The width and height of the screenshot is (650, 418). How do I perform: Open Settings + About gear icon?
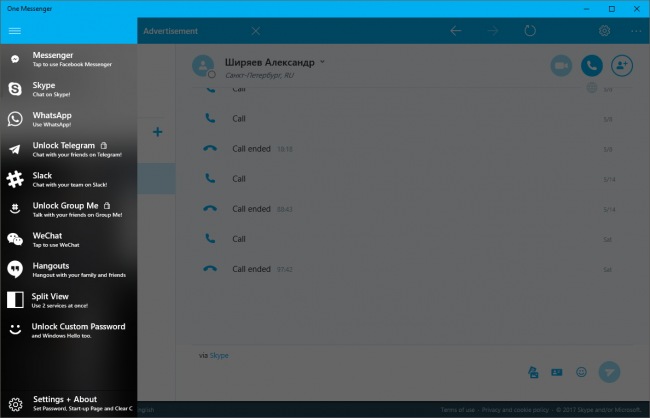click(x=15, y=404)
